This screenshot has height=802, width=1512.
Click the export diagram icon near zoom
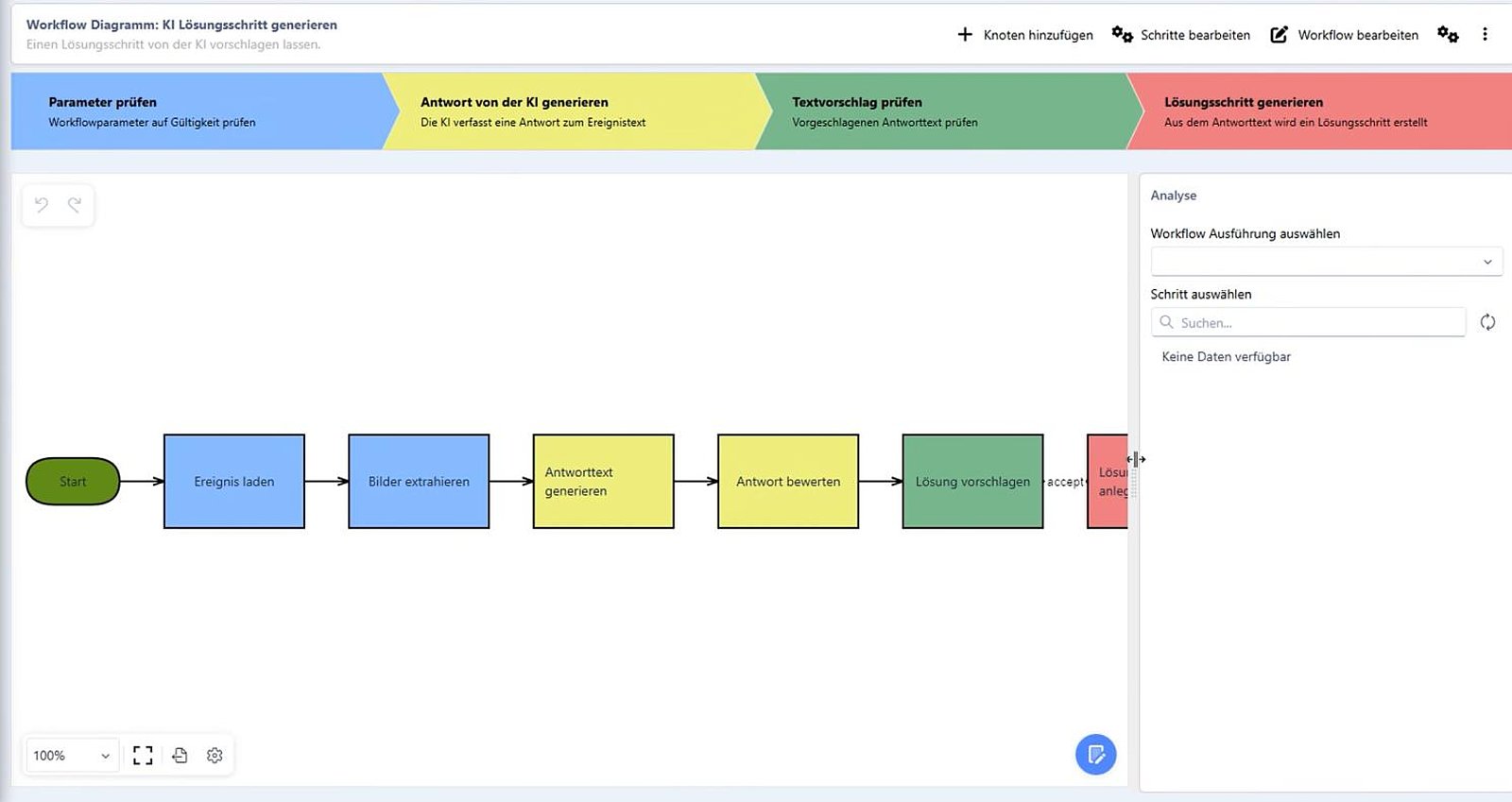pos(180,756)
